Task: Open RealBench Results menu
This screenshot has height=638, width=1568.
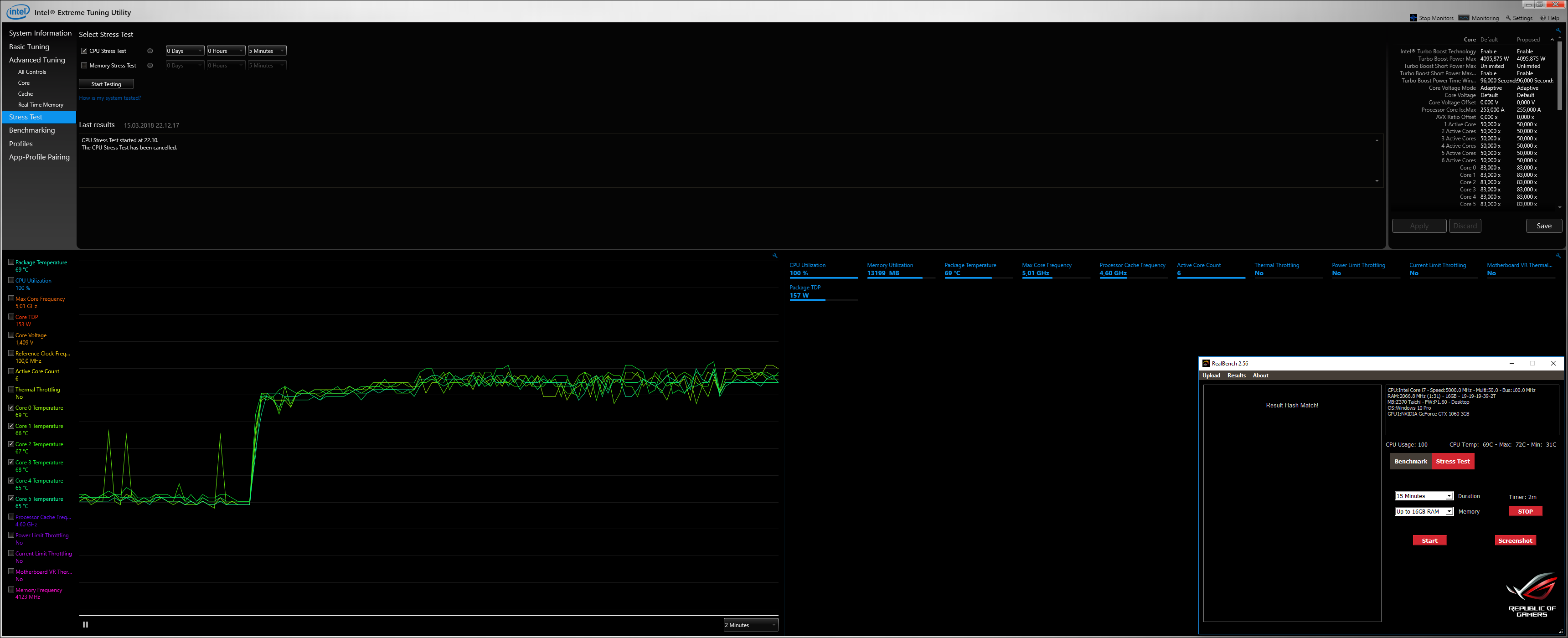Action: [x=1236, y=375]
